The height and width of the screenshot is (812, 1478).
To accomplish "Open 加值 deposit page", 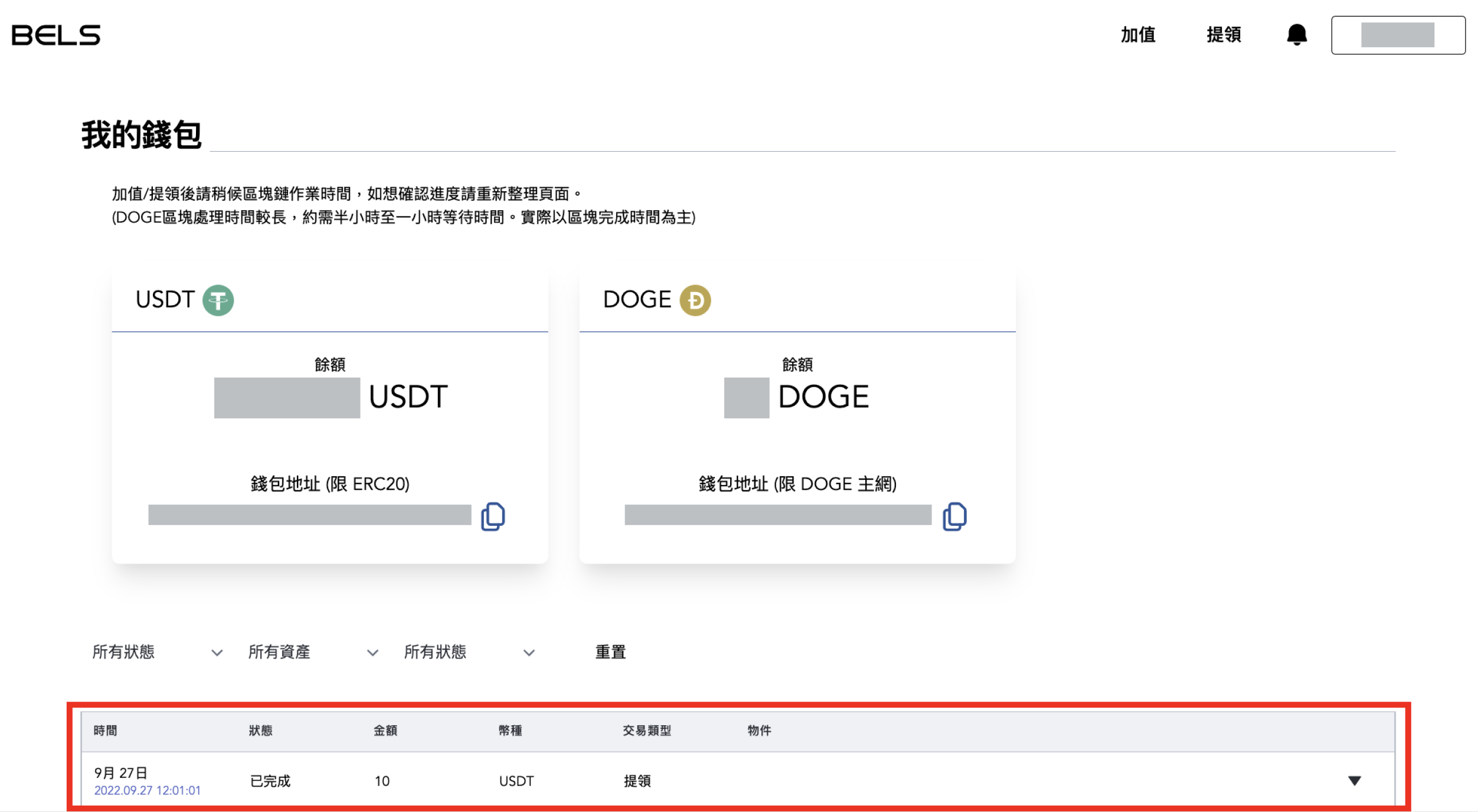I will point(1138,35).
